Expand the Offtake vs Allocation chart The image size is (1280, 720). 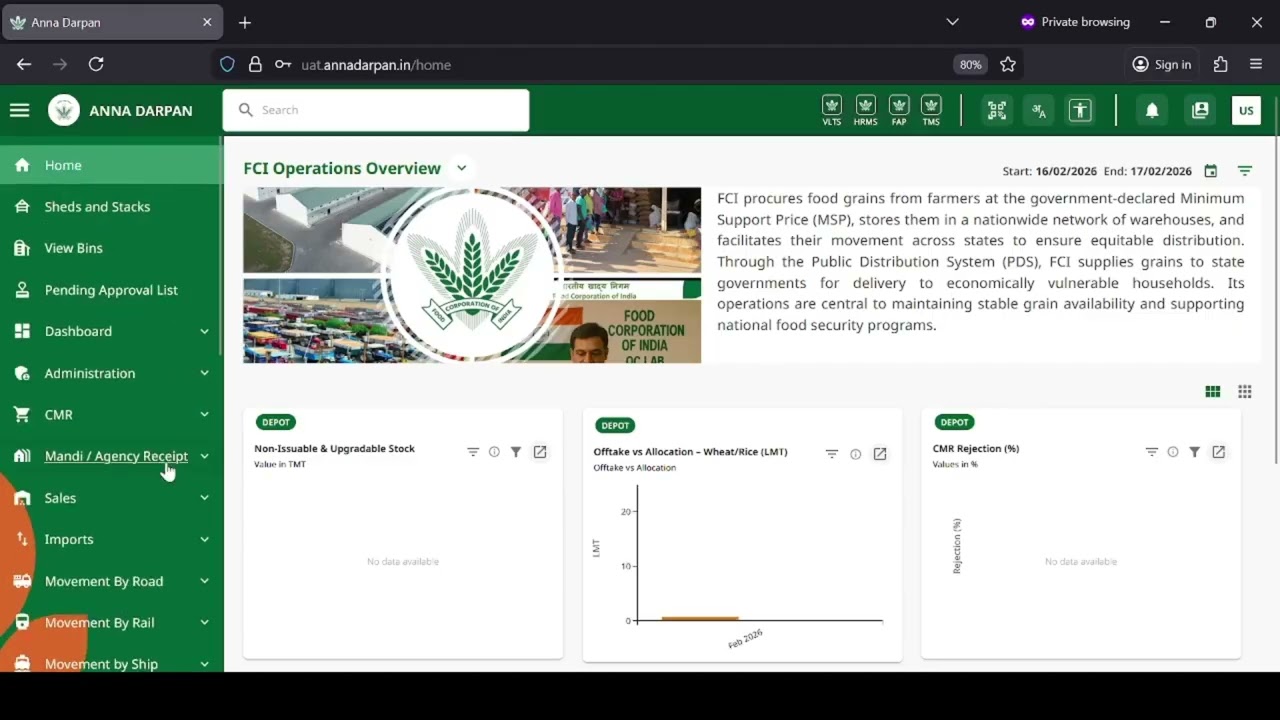click(x=880, y=454)
